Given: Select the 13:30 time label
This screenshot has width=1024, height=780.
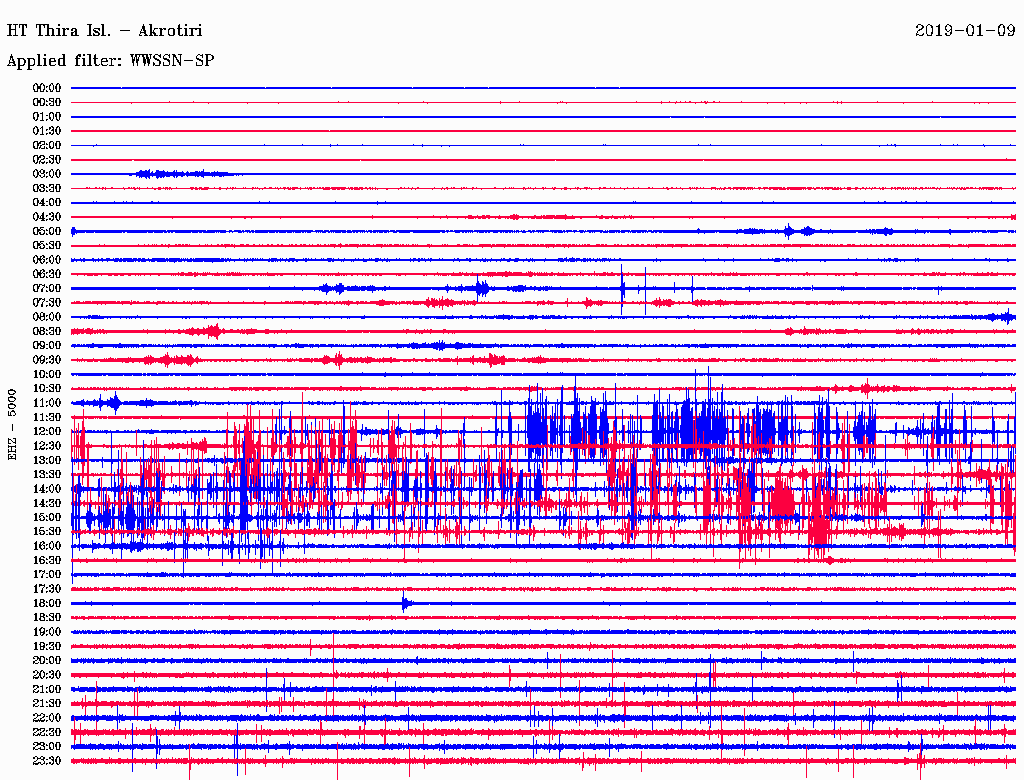Looking at the screenshot, I should tap(46, 474).
